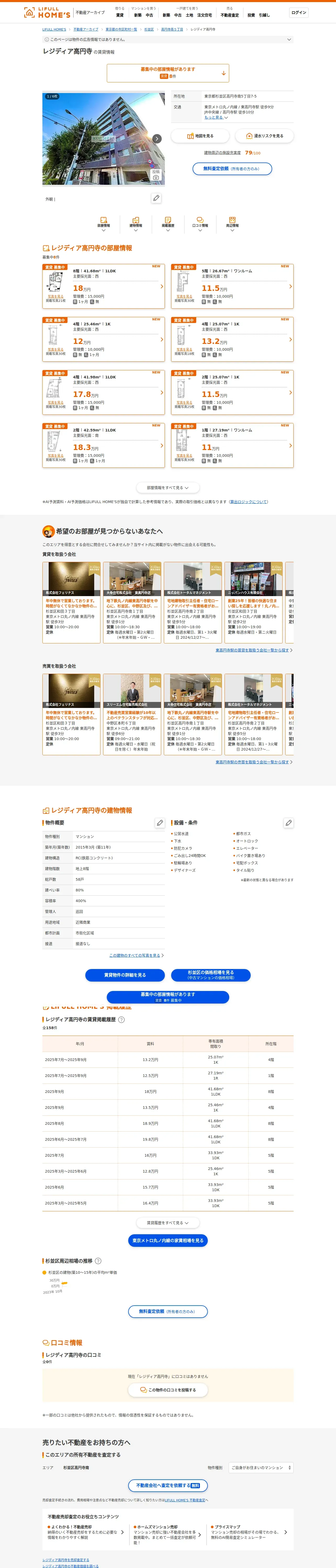Image resolution: width=336 pixels, height=1568 pixels.
Task: Expand the ad notice bar chevron
Action: click(289, 39)
